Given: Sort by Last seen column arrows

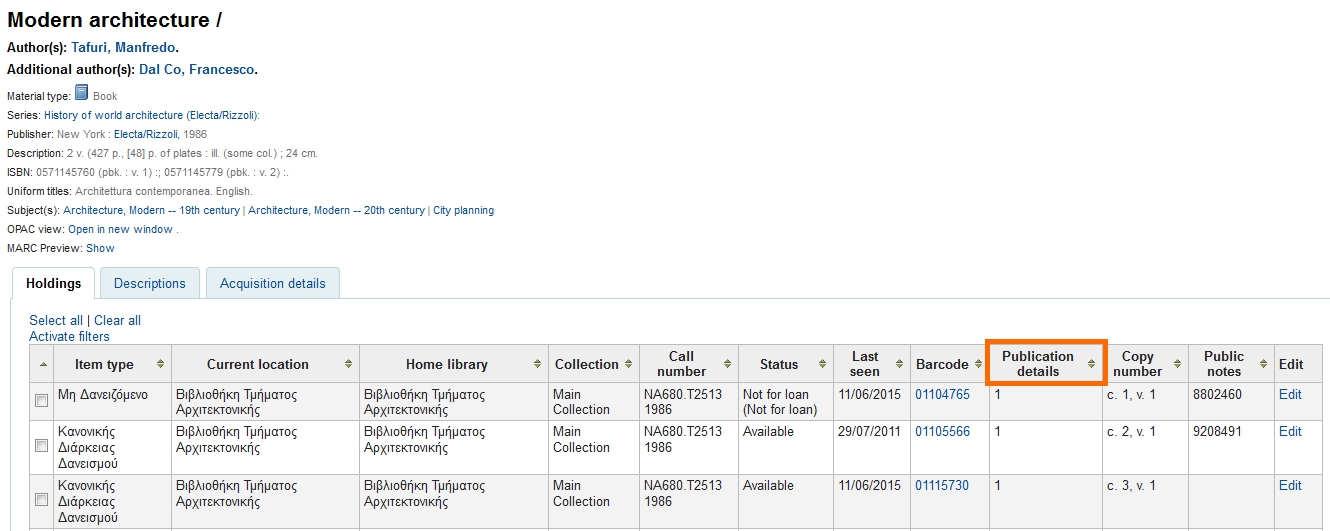Looking at the screenshot, I should tap(900, 365).
